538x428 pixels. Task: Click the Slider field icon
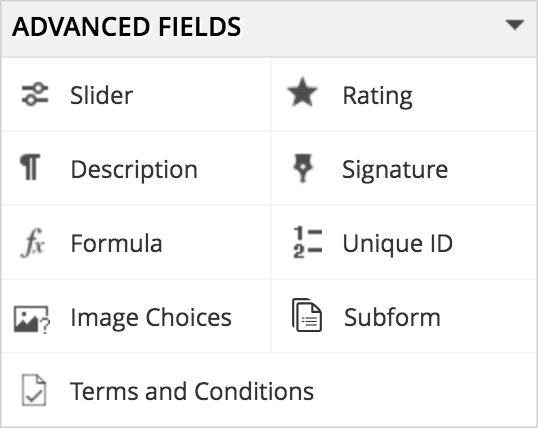pyautogui.click(x=35, y=94)
